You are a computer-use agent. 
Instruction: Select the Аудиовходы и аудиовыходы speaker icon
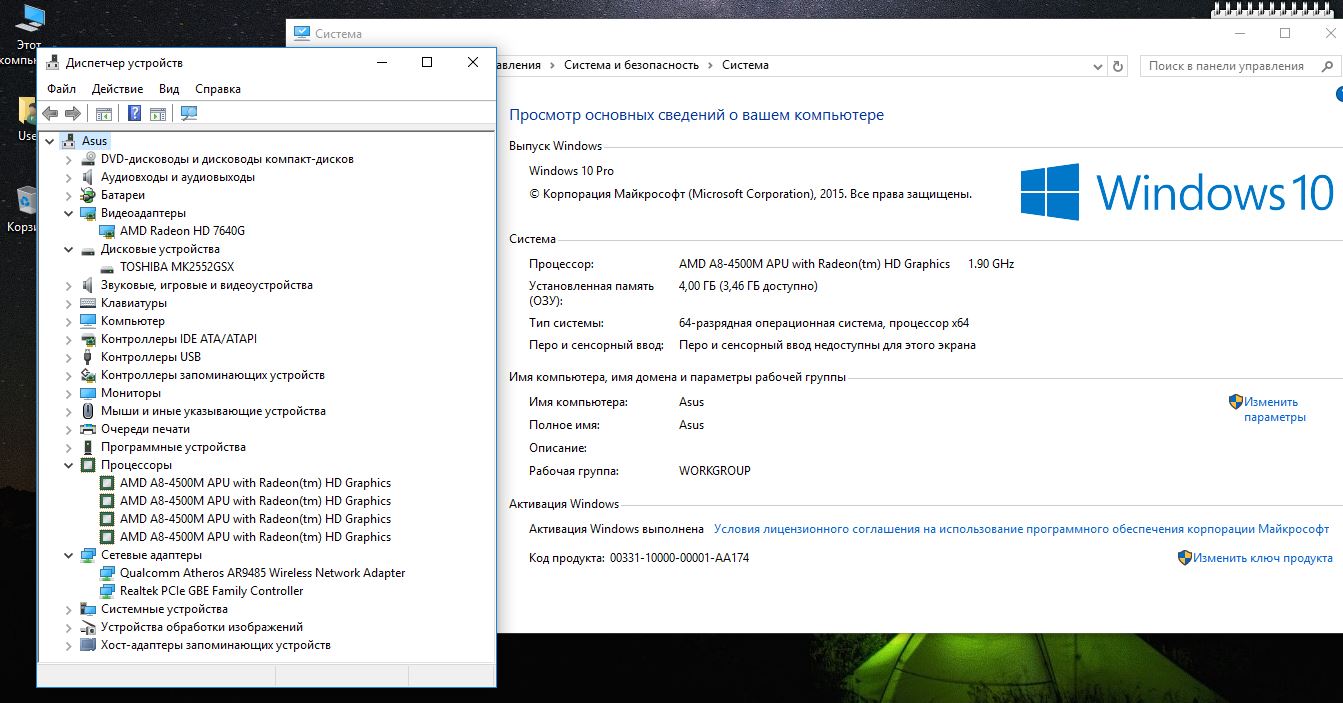coord(88,177)
